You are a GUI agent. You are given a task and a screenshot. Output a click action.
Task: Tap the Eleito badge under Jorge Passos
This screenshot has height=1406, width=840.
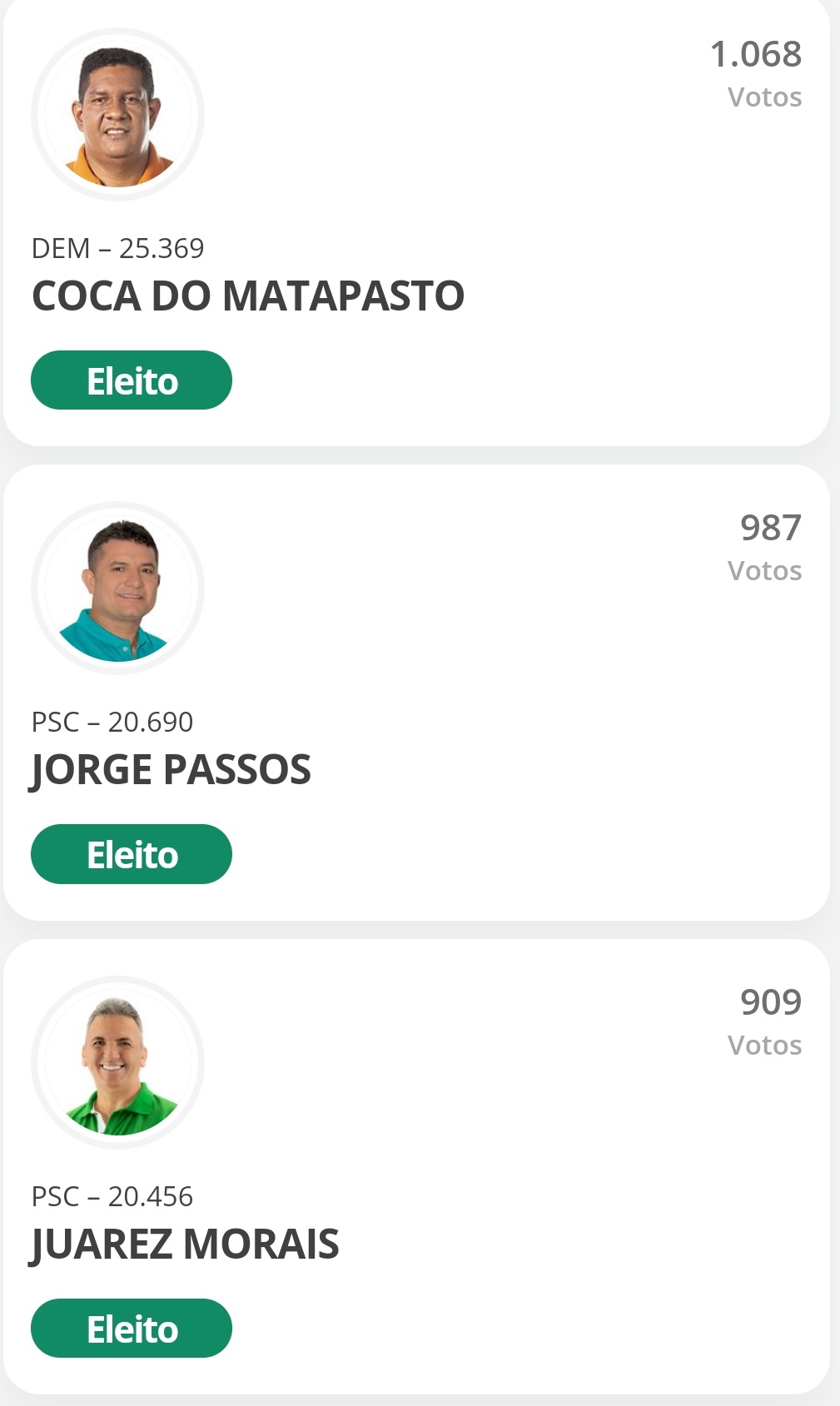132,854
